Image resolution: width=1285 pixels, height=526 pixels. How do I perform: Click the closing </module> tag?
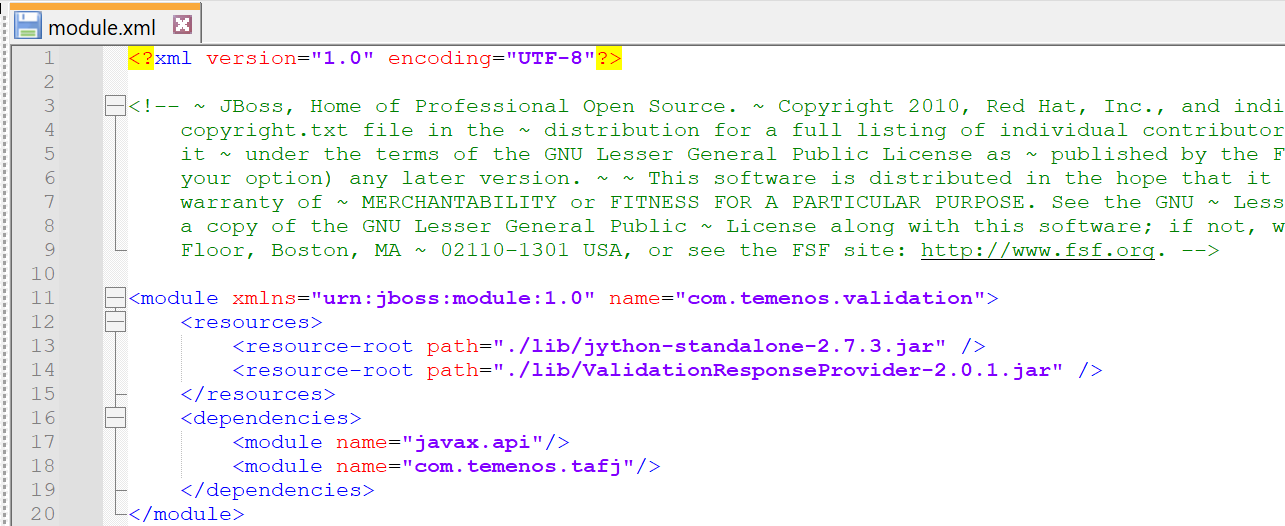click(x=186, y=514)
